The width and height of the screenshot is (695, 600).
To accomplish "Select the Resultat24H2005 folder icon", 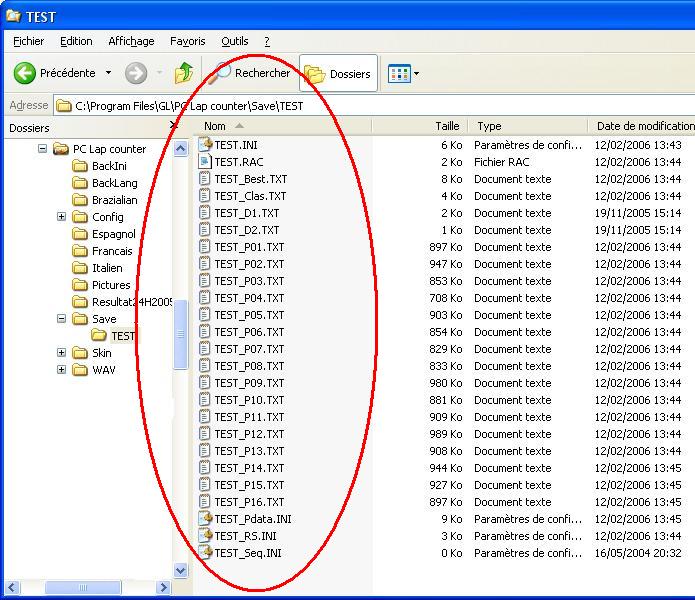I will 80,302.
